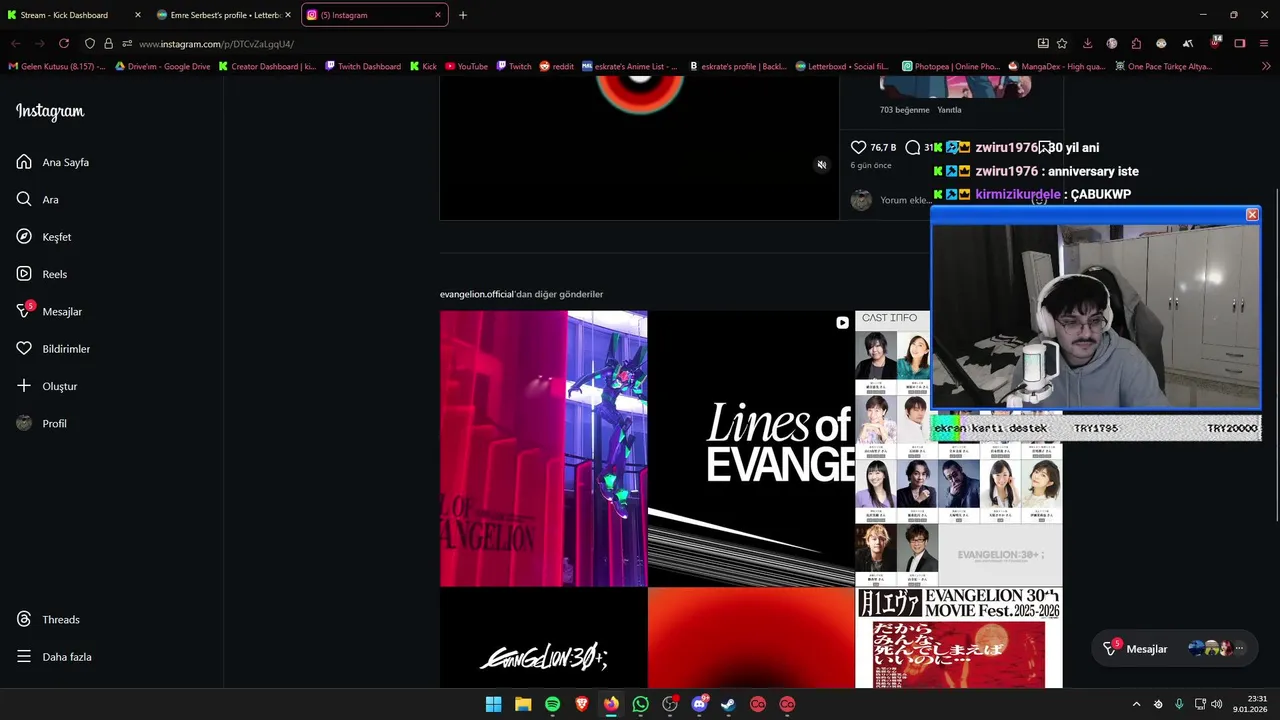Open the Twitch Dashboard bookmark
Image resolution: width=1280 pixels, height=720 pixels.
coord(363,67)
